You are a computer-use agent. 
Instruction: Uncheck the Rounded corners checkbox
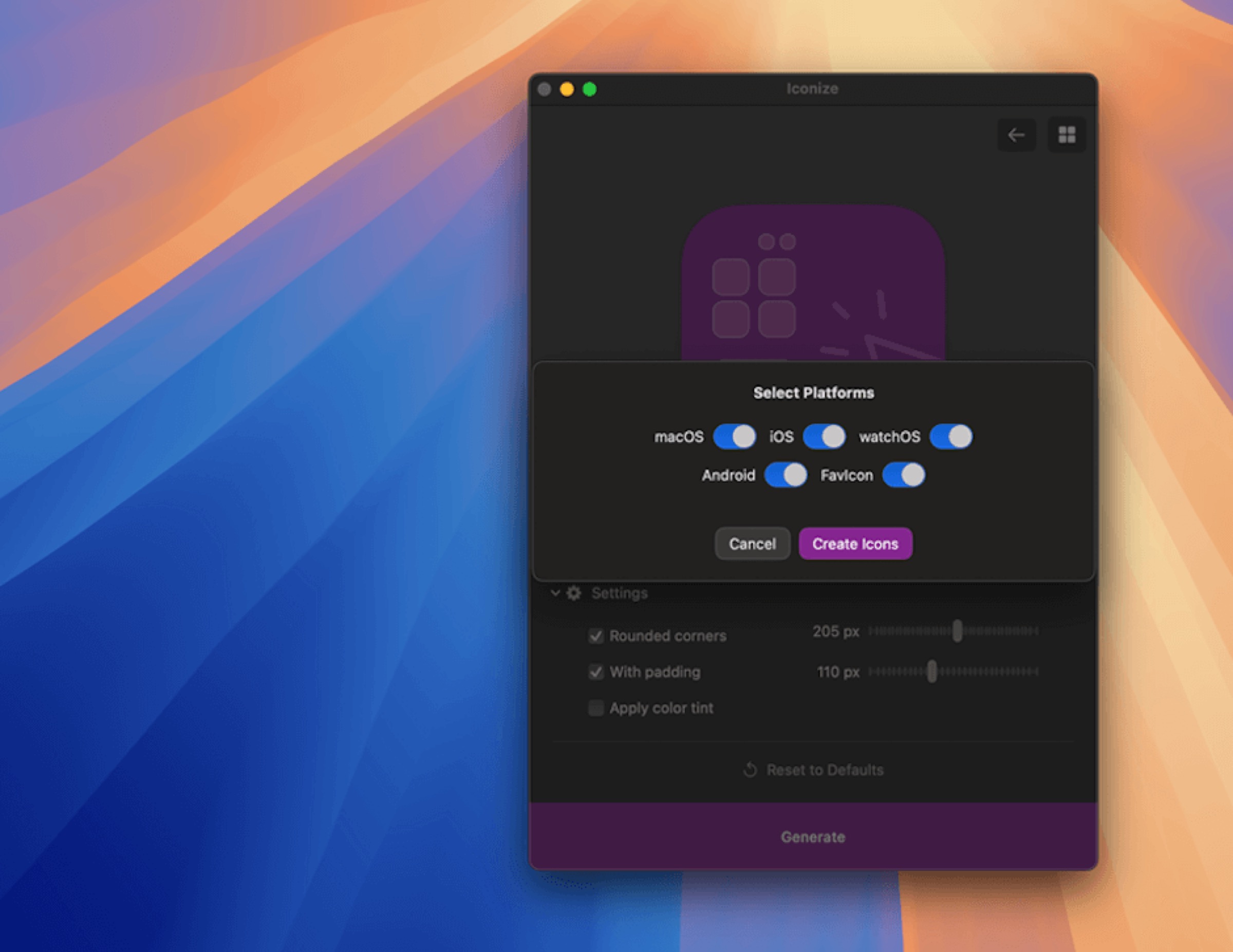595,636
